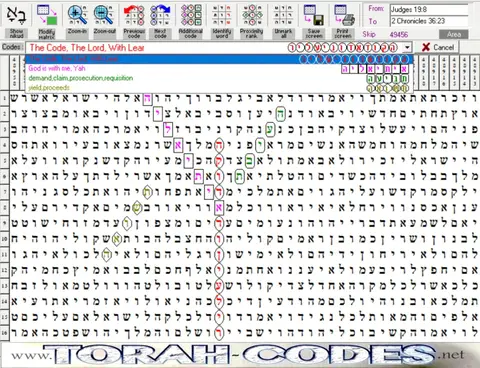Click the Zoom-out magnifier icon
480x368 pixels.
[x=104, y=15]
